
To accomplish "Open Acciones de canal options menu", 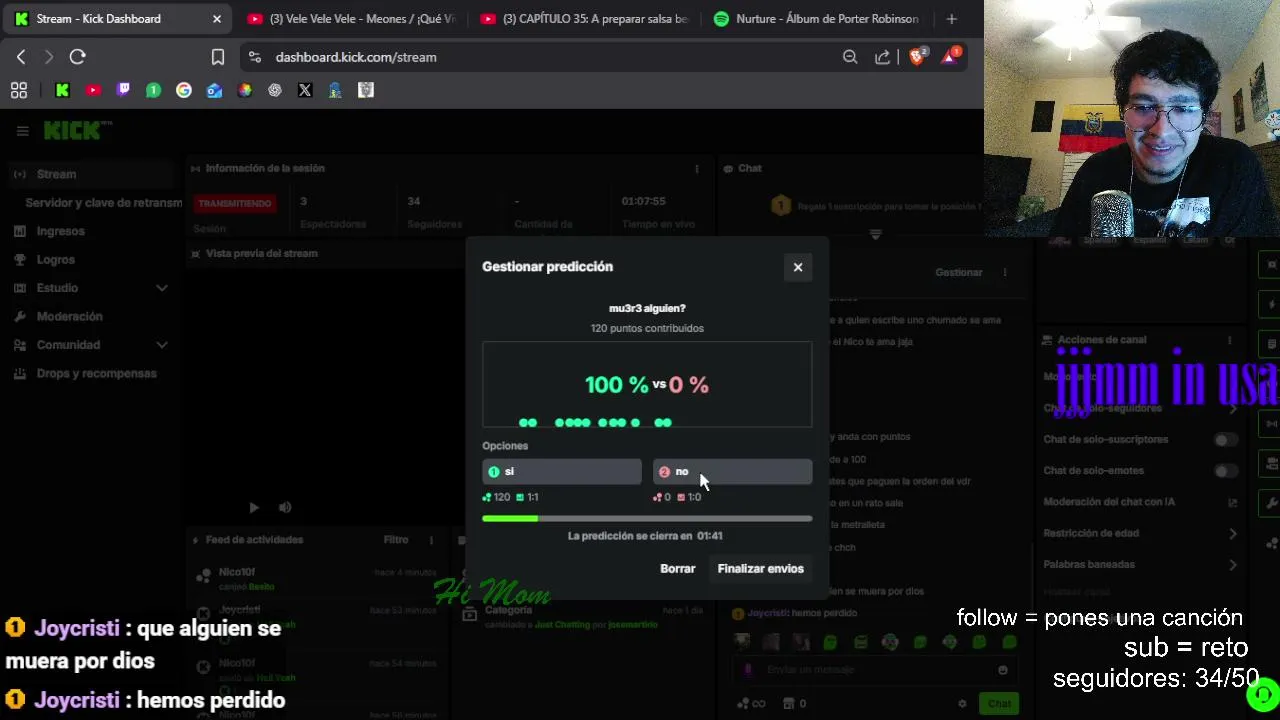I will point(1230,340).
